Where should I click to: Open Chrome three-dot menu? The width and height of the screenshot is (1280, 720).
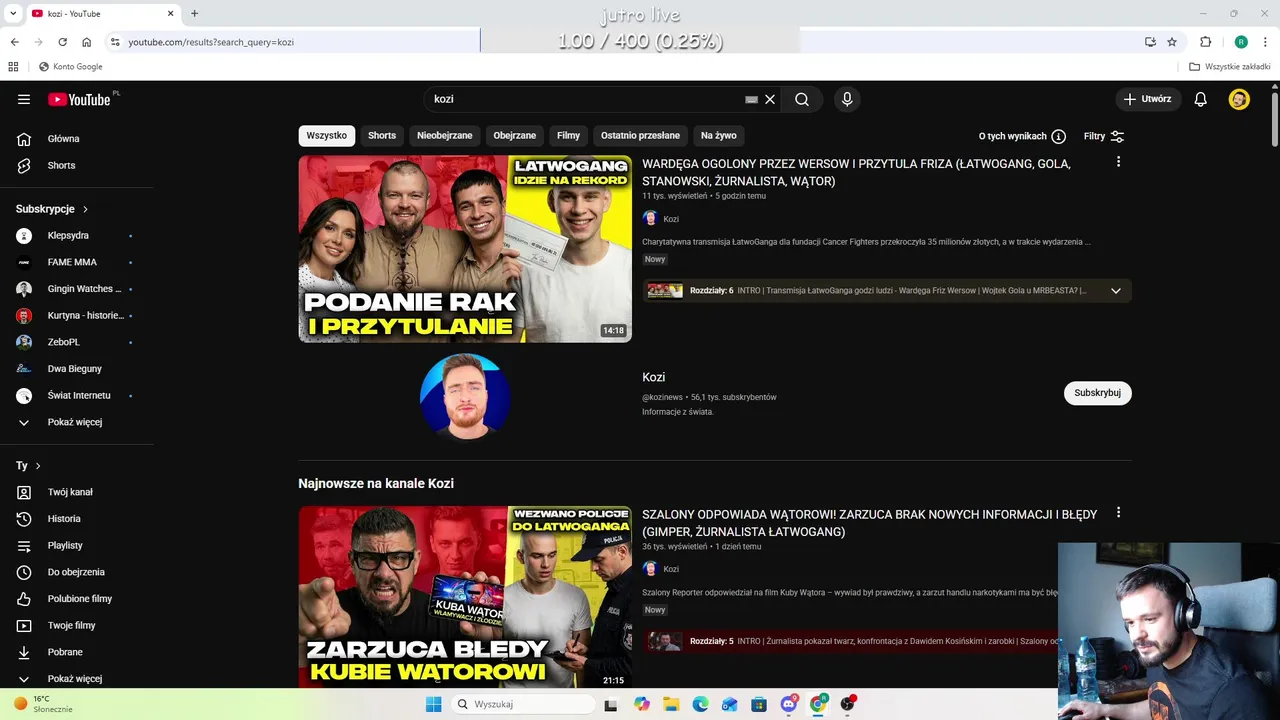1266,42
